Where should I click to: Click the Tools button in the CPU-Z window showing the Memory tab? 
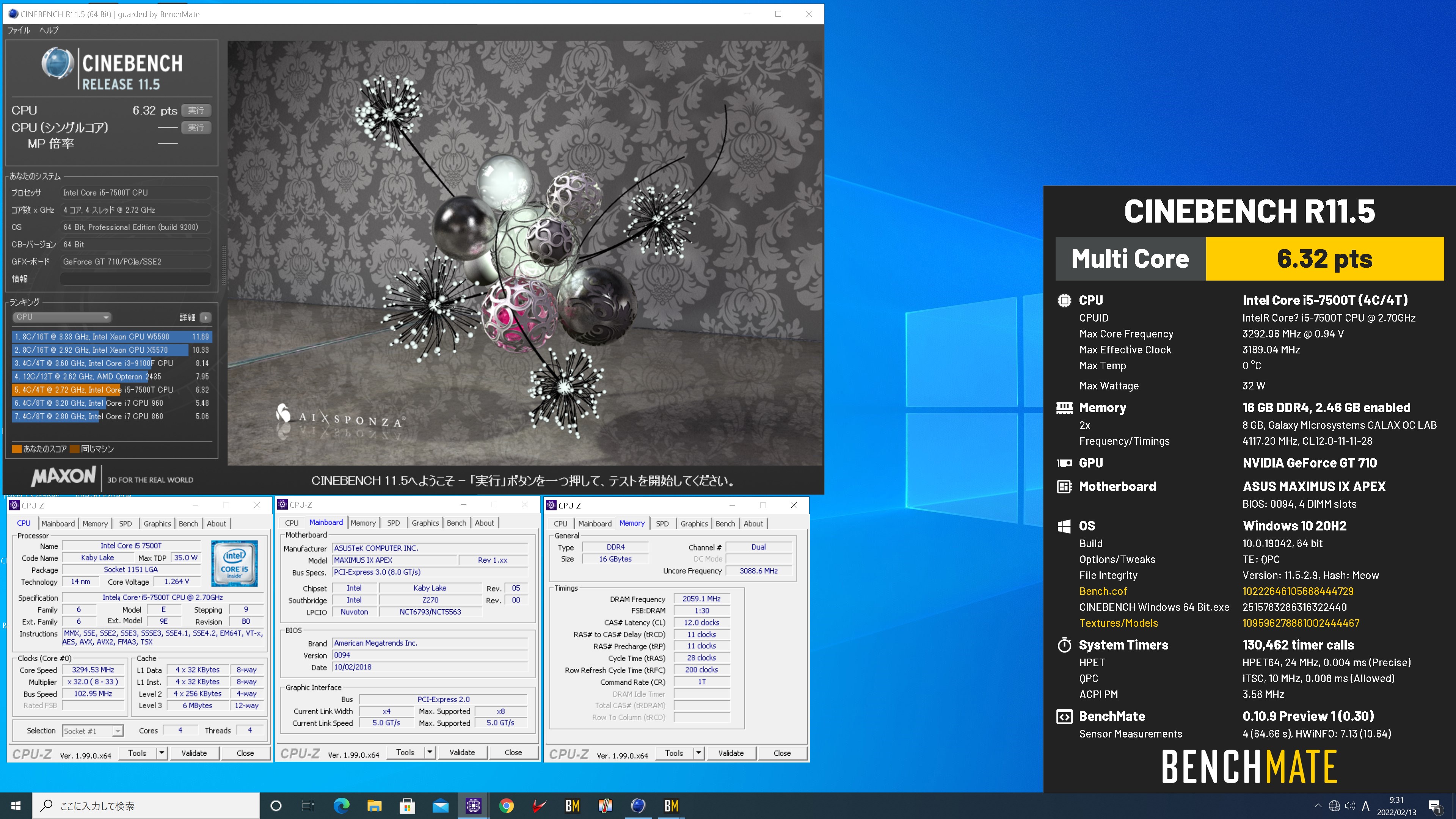point(674,753)
